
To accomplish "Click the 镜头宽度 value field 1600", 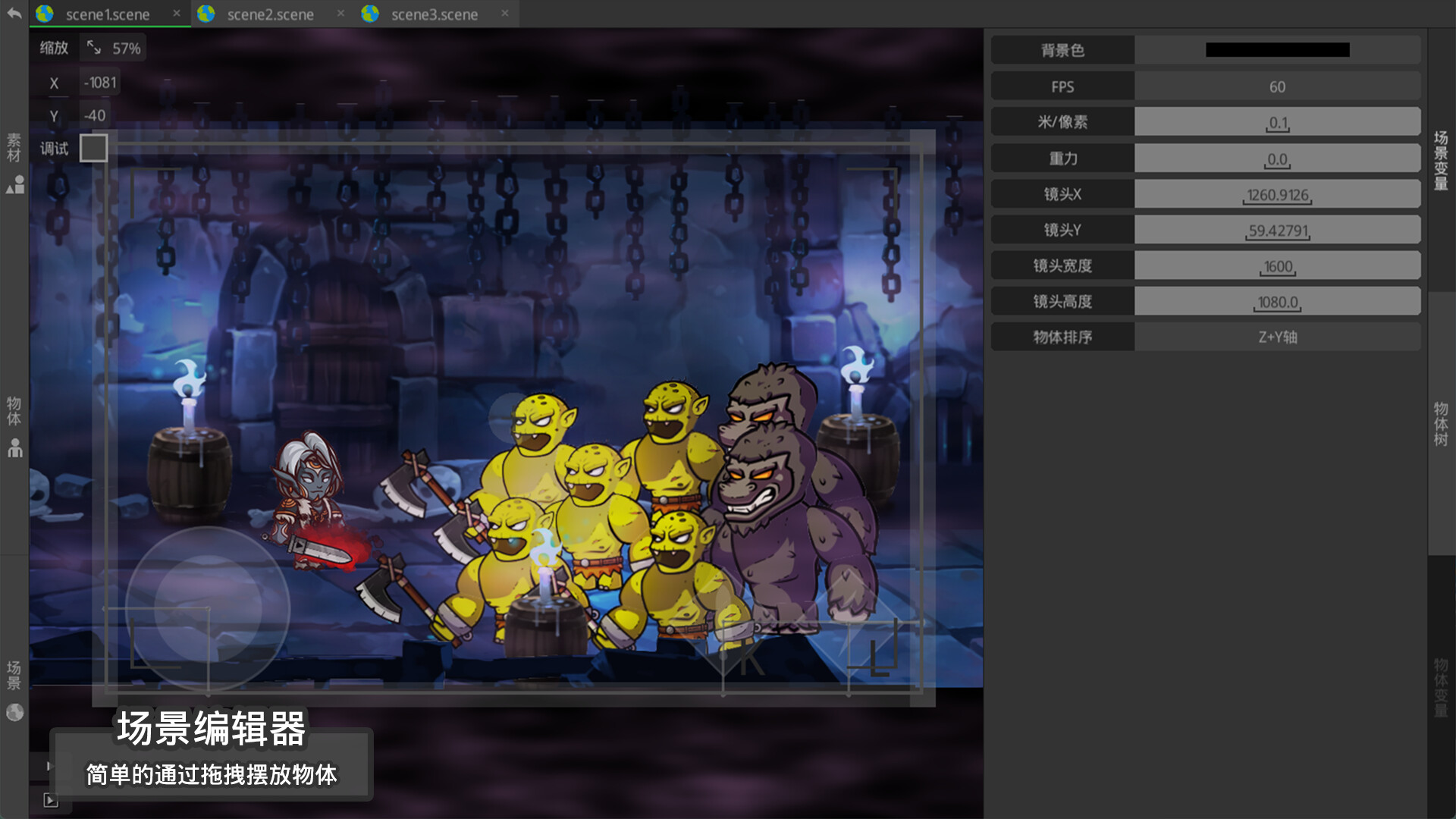I will [1277, 266].
